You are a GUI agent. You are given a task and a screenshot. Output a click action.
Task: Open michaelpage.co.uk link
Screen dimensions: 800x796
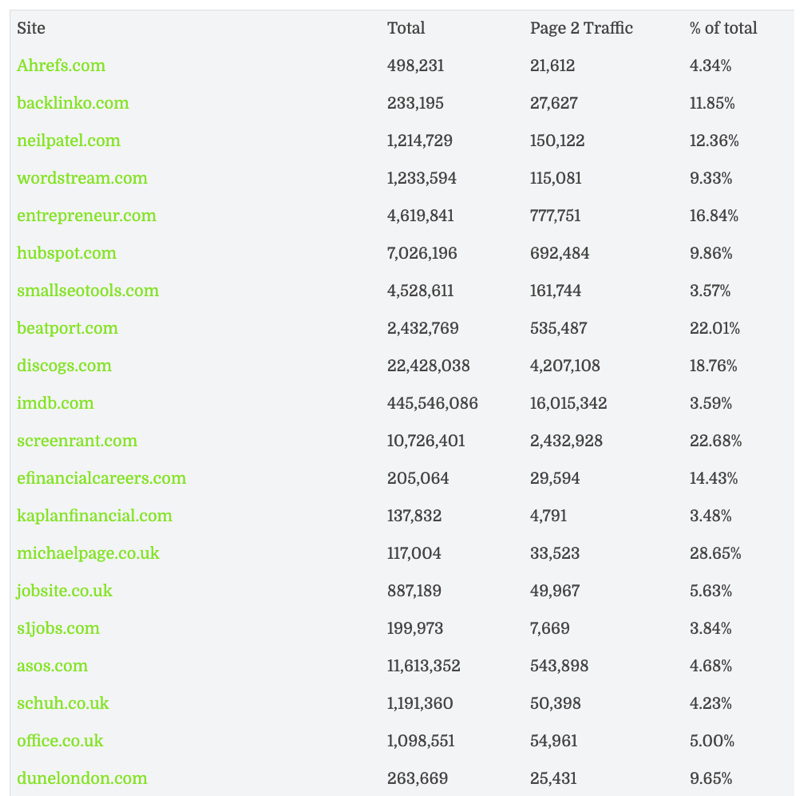pos(88,553)
